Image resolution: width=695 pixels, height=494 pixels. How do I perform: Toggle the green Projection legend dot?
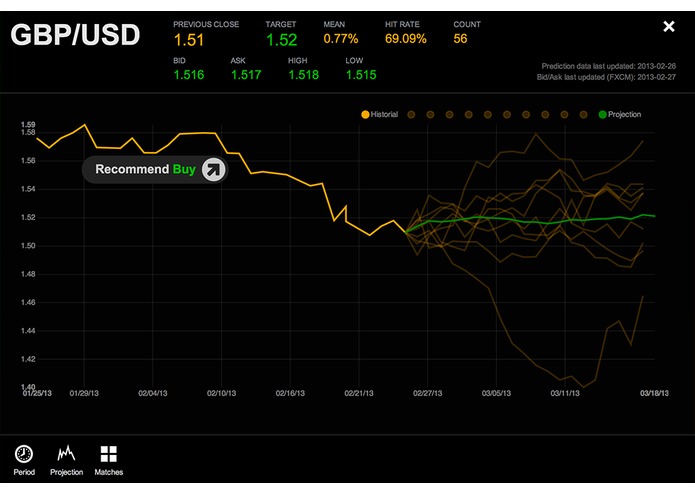click(x=602, y=115)
